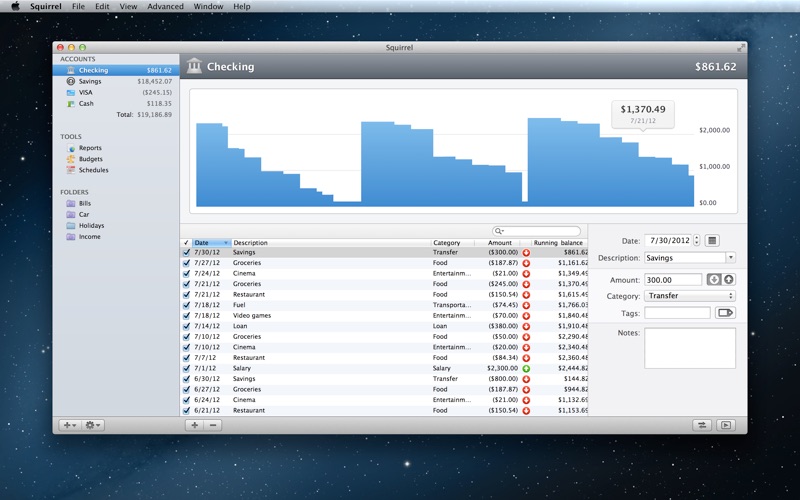
Task: Remove selected transaction with minus button
Action: (213, 425)
